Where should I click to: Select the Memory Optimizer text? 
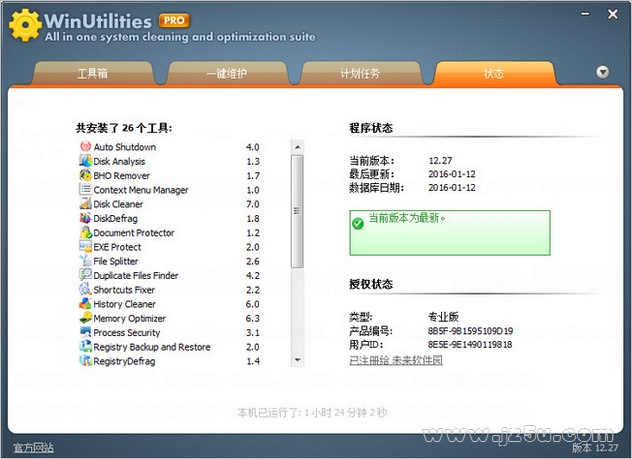click(x=129, y=318)
